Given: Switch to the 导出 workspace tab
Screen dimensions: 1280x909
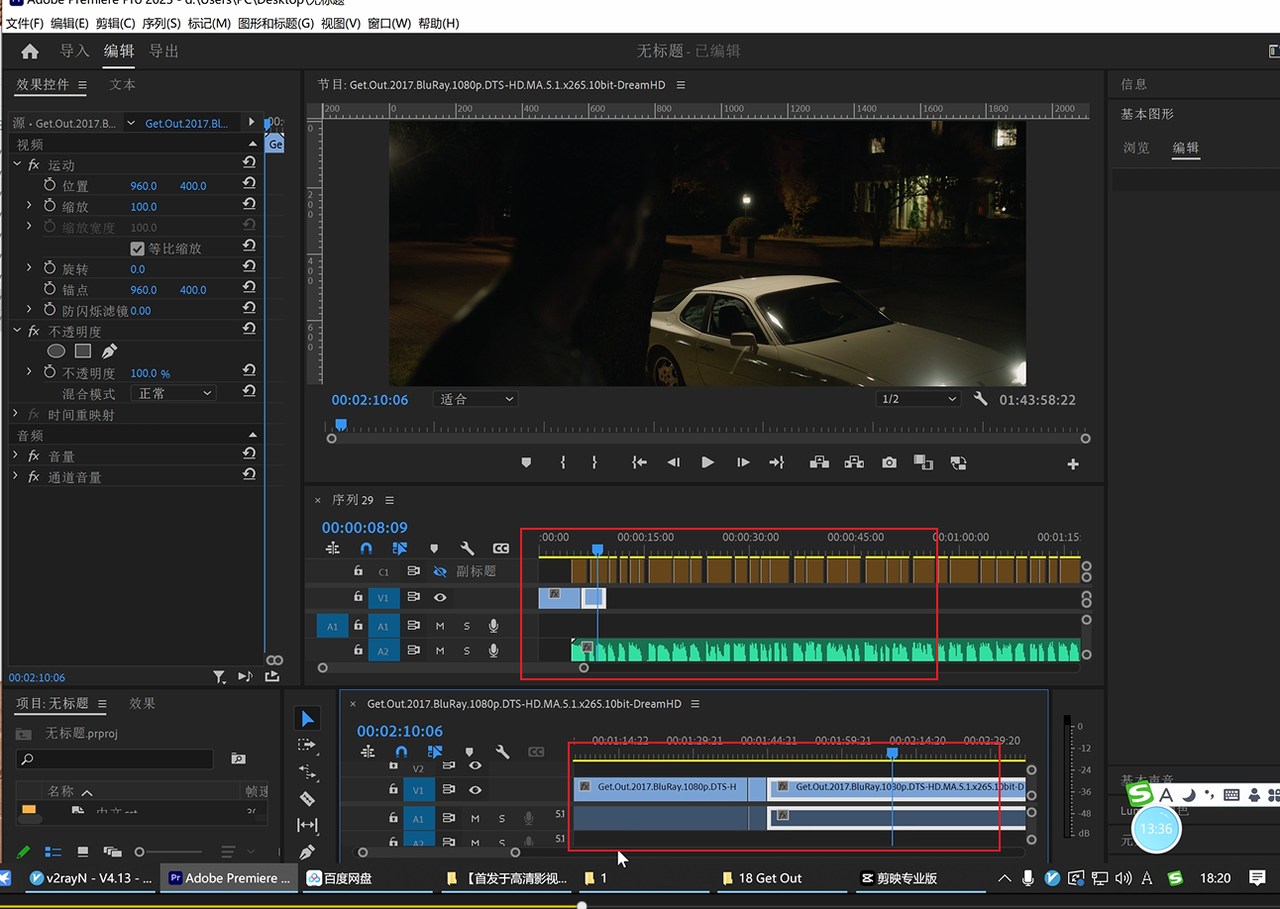Looking at the screenshot, I should click(164, 51).
